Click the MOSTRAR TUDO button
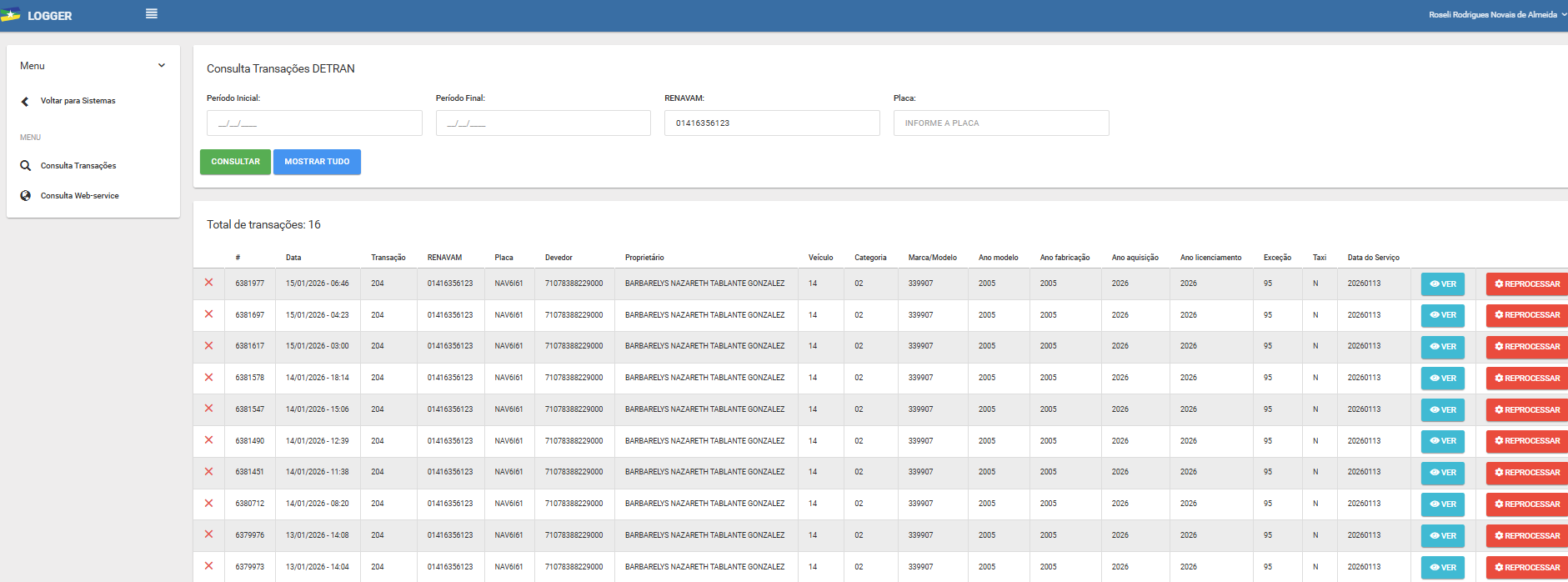The height and width of the screenshot is (582, 1568). [317, 162]
